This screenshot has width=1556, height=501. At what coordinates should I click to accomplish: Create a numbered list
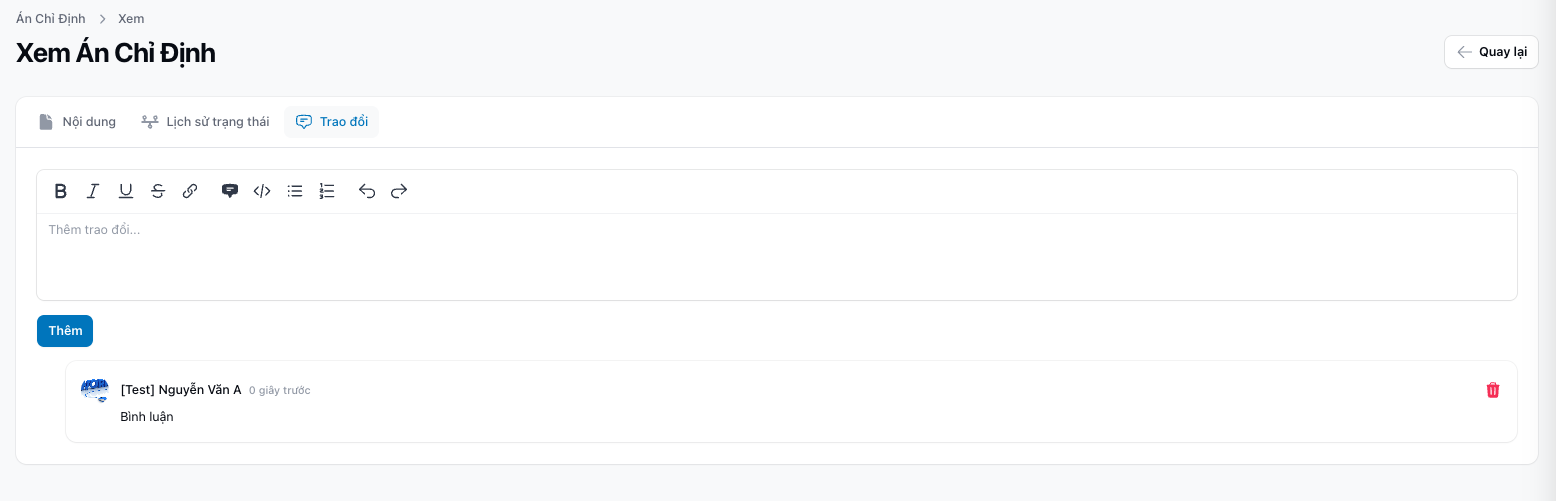tap(327, 191)
